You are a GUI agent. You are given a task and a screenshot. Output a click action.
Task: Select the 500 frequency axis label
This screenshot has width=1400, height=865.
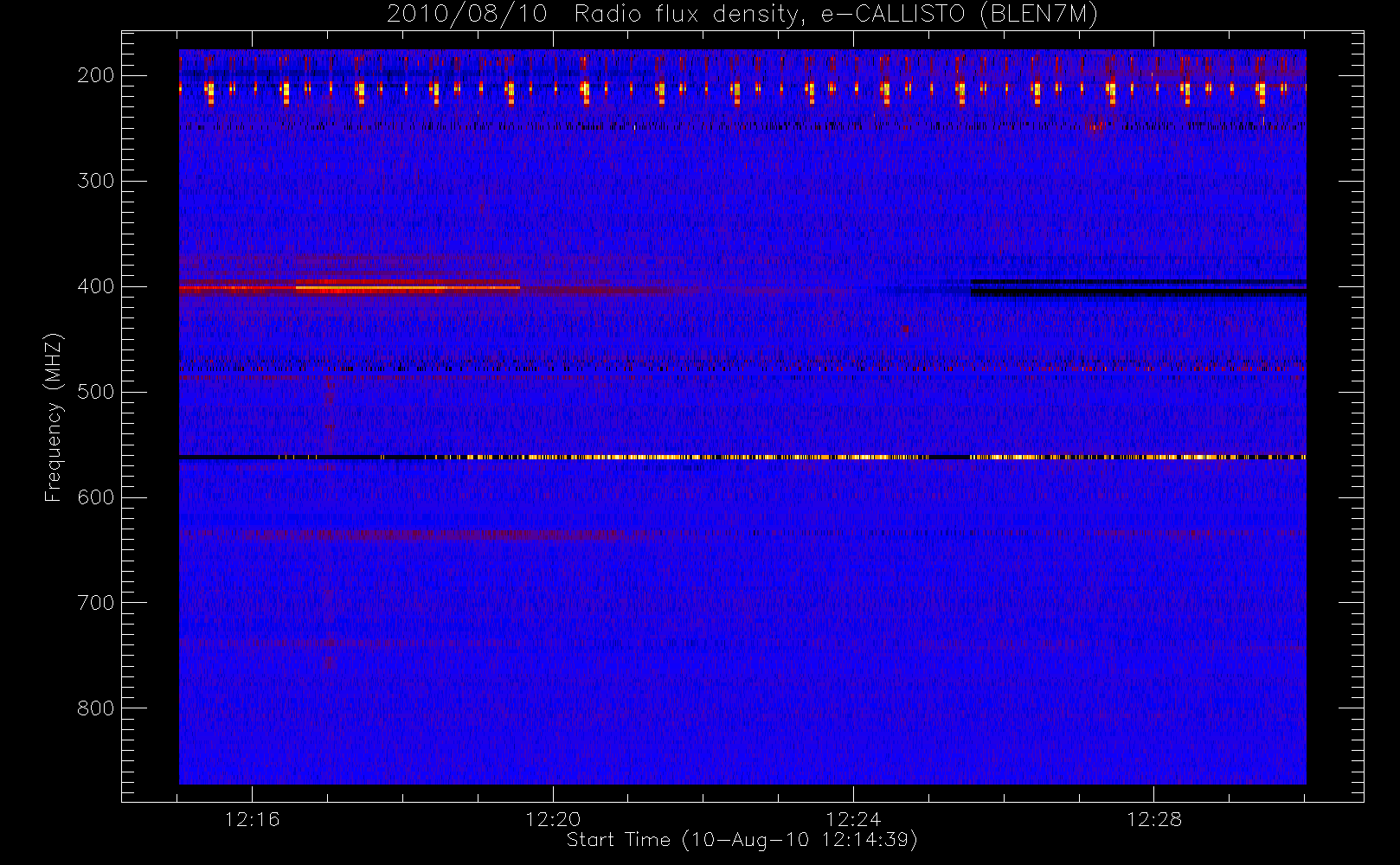[x=96, y=392]
